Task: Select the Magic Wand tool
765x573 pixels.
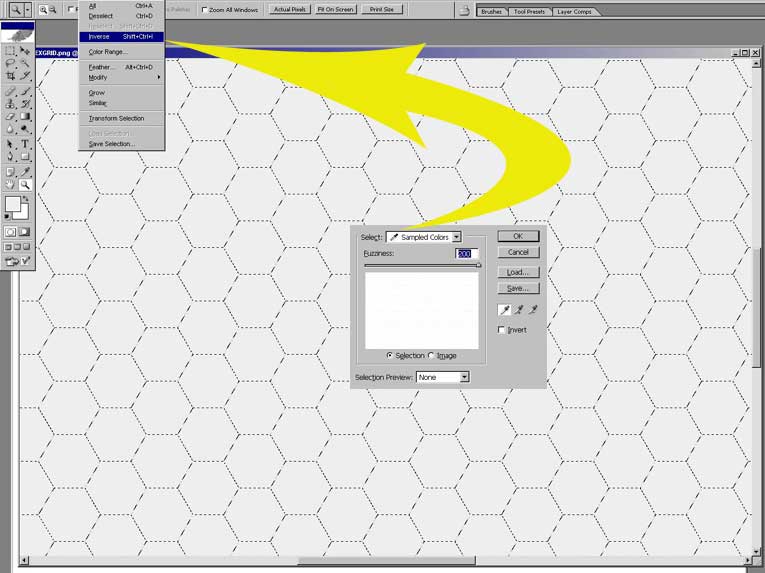Action: pyautogui.click(x=25, y=63)
